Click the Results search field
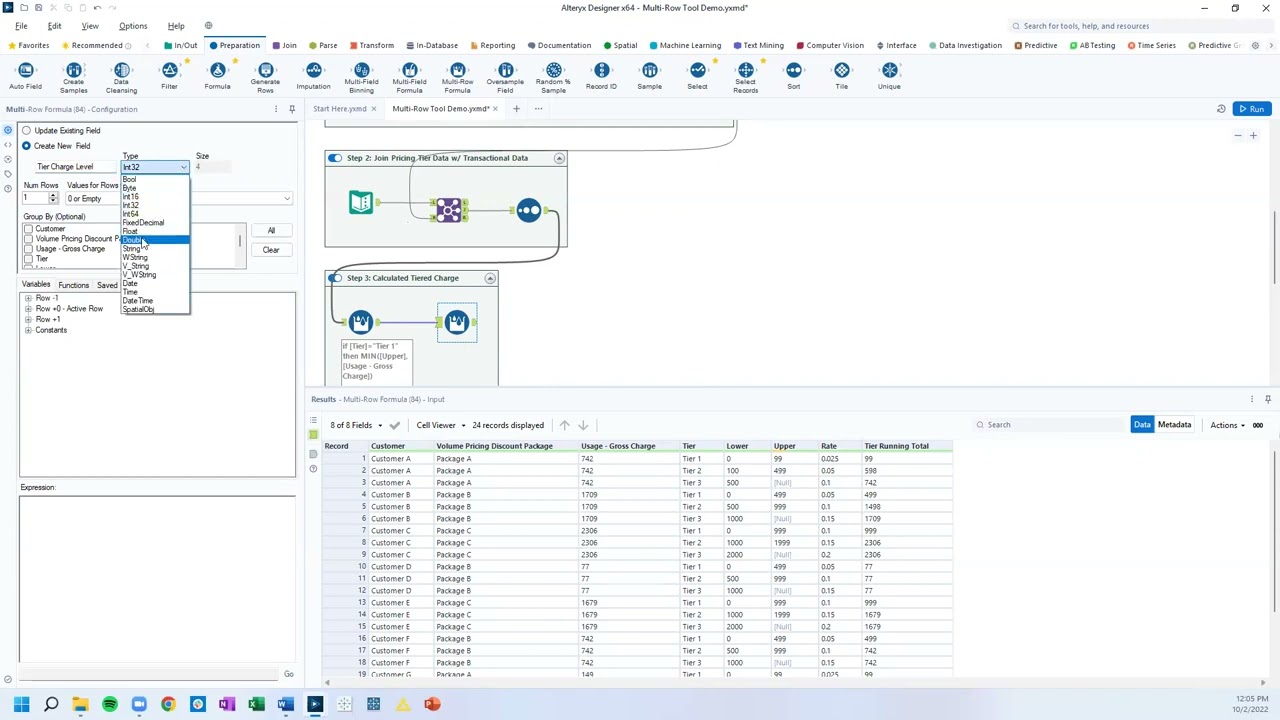This screenshot has height=720, width=1280. [1050, 425]
